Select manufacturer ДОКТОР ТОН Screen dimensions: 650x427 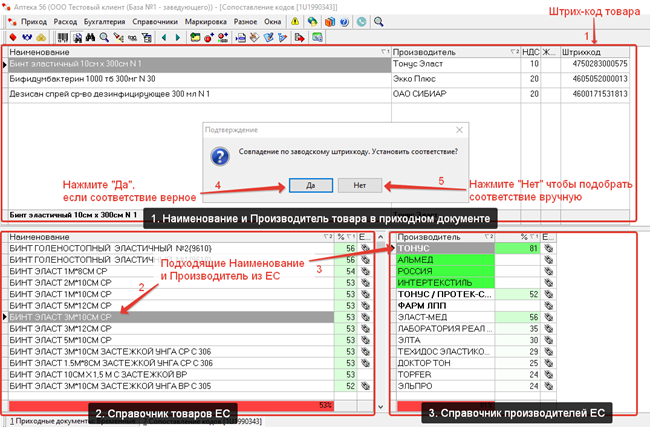(446, 363)
